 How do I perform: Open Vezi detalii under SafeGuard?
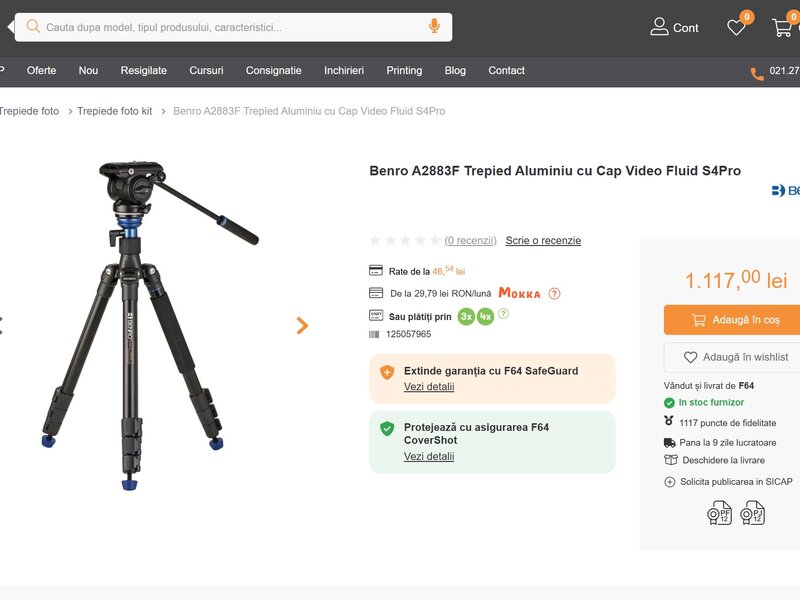point(429,387)
